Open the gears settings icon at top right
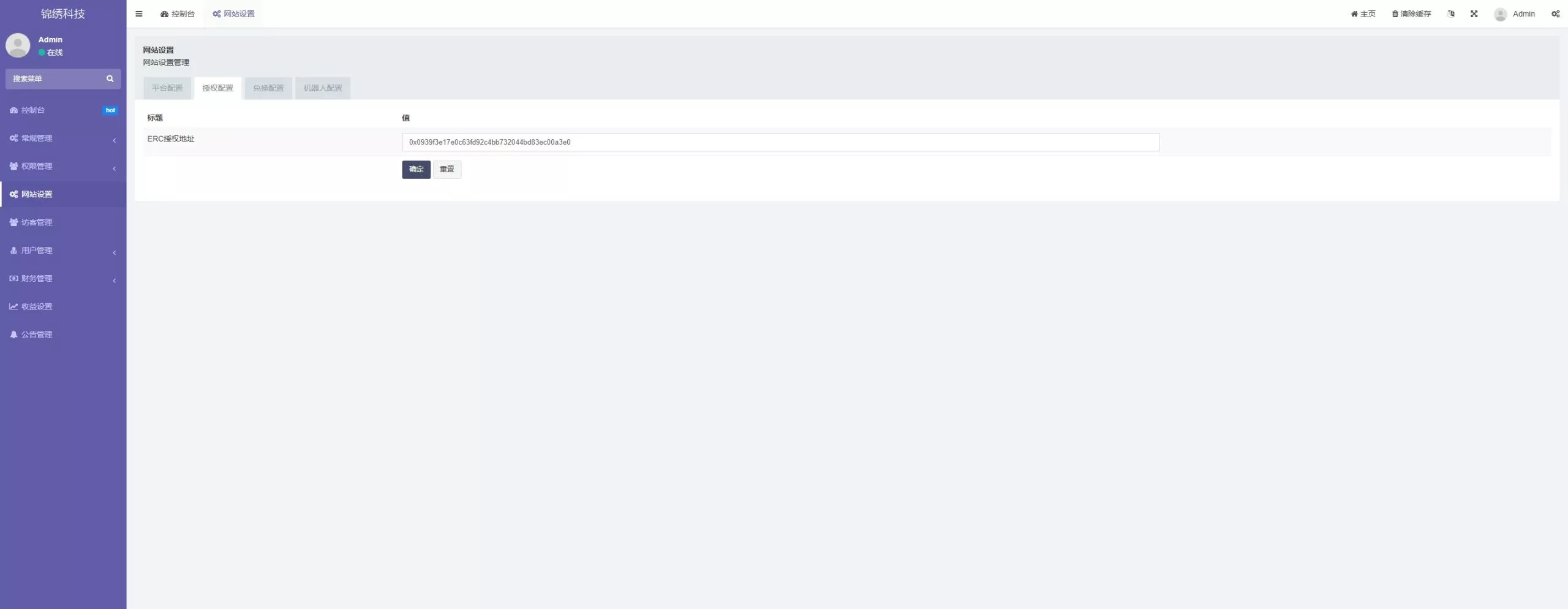 1555,14
